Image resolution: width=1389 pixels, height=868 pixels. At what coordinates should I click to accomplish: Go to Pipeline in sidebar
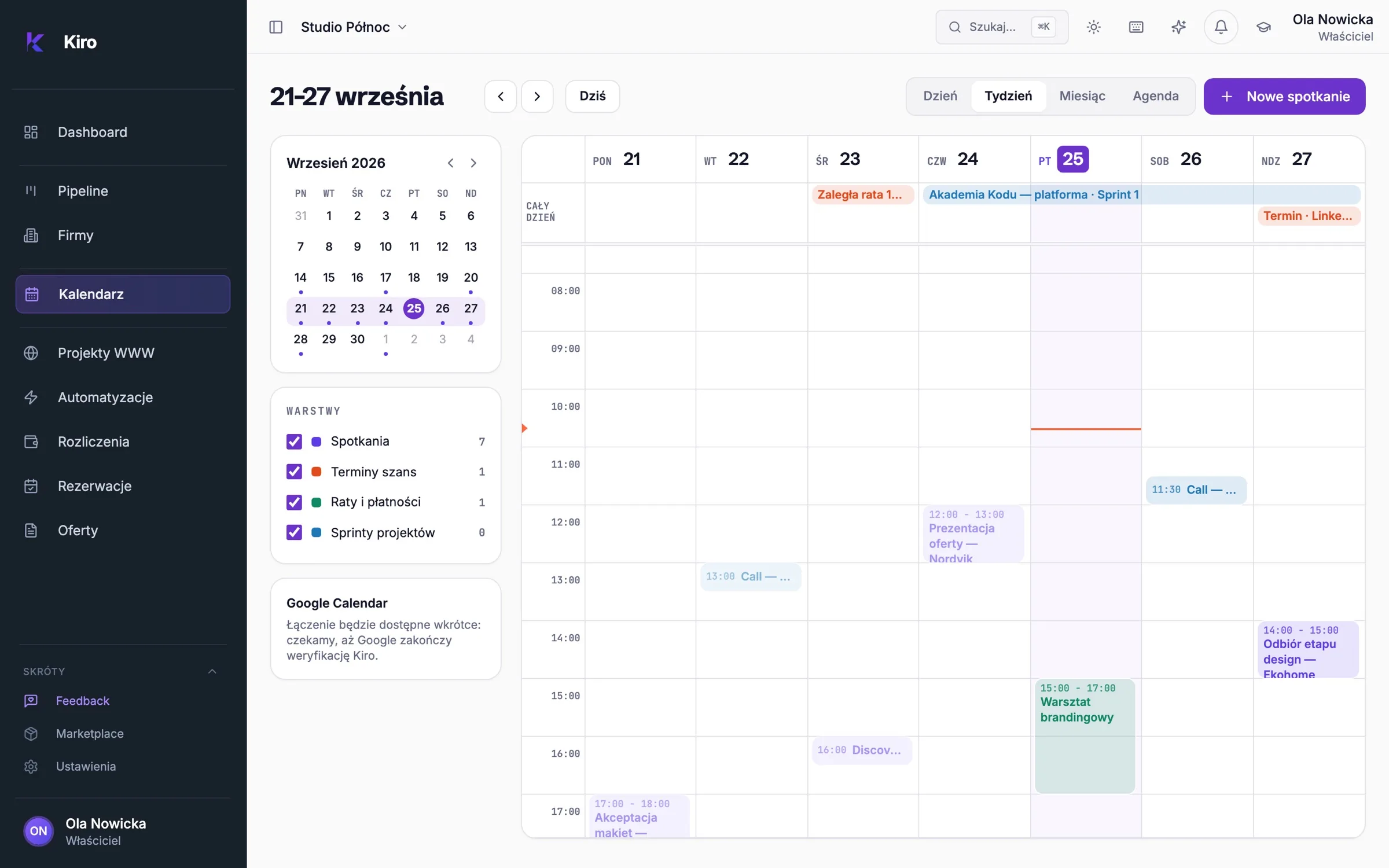click(x=123, y=191)
